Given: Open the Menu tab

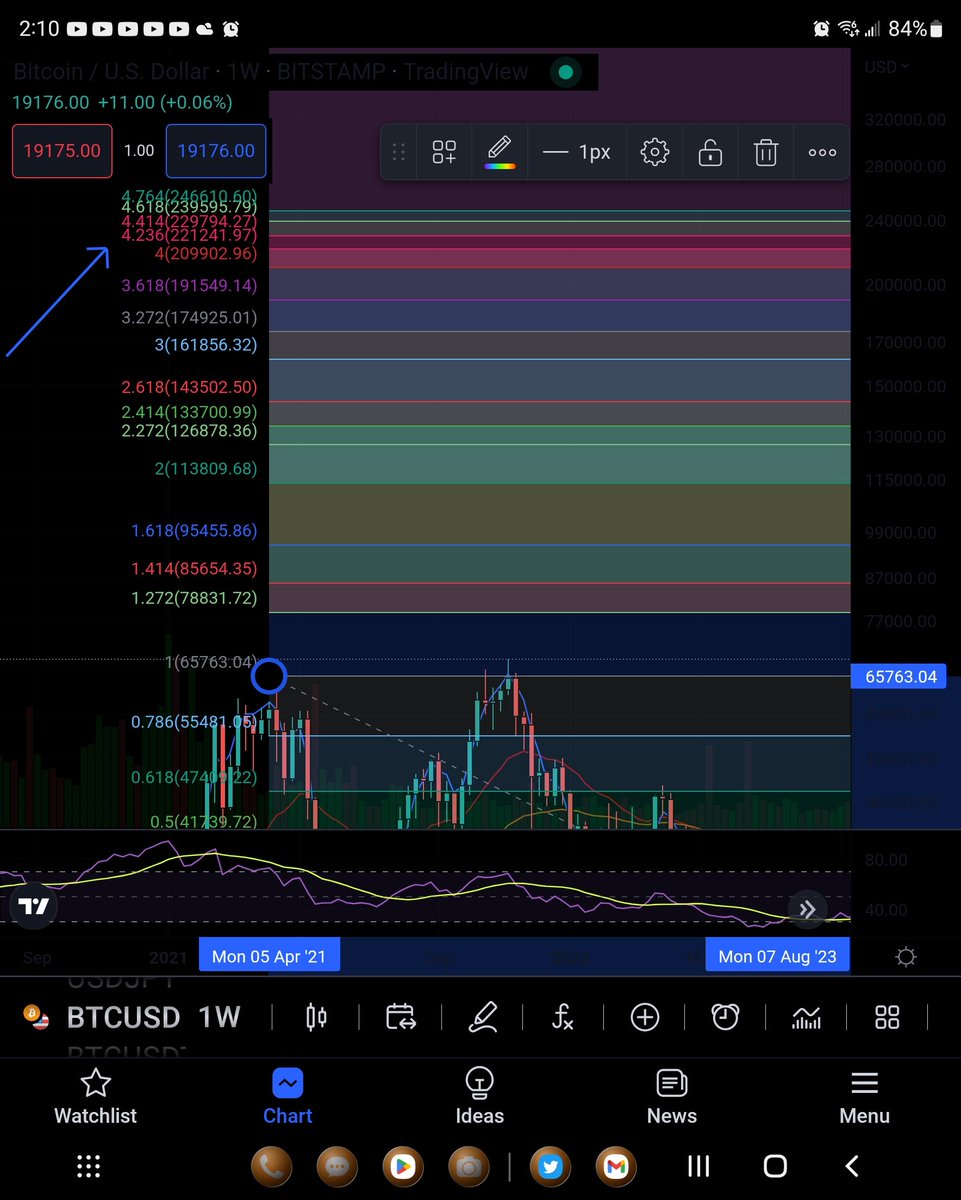Looking at the screenshot, I should [x=864, y=1097].
